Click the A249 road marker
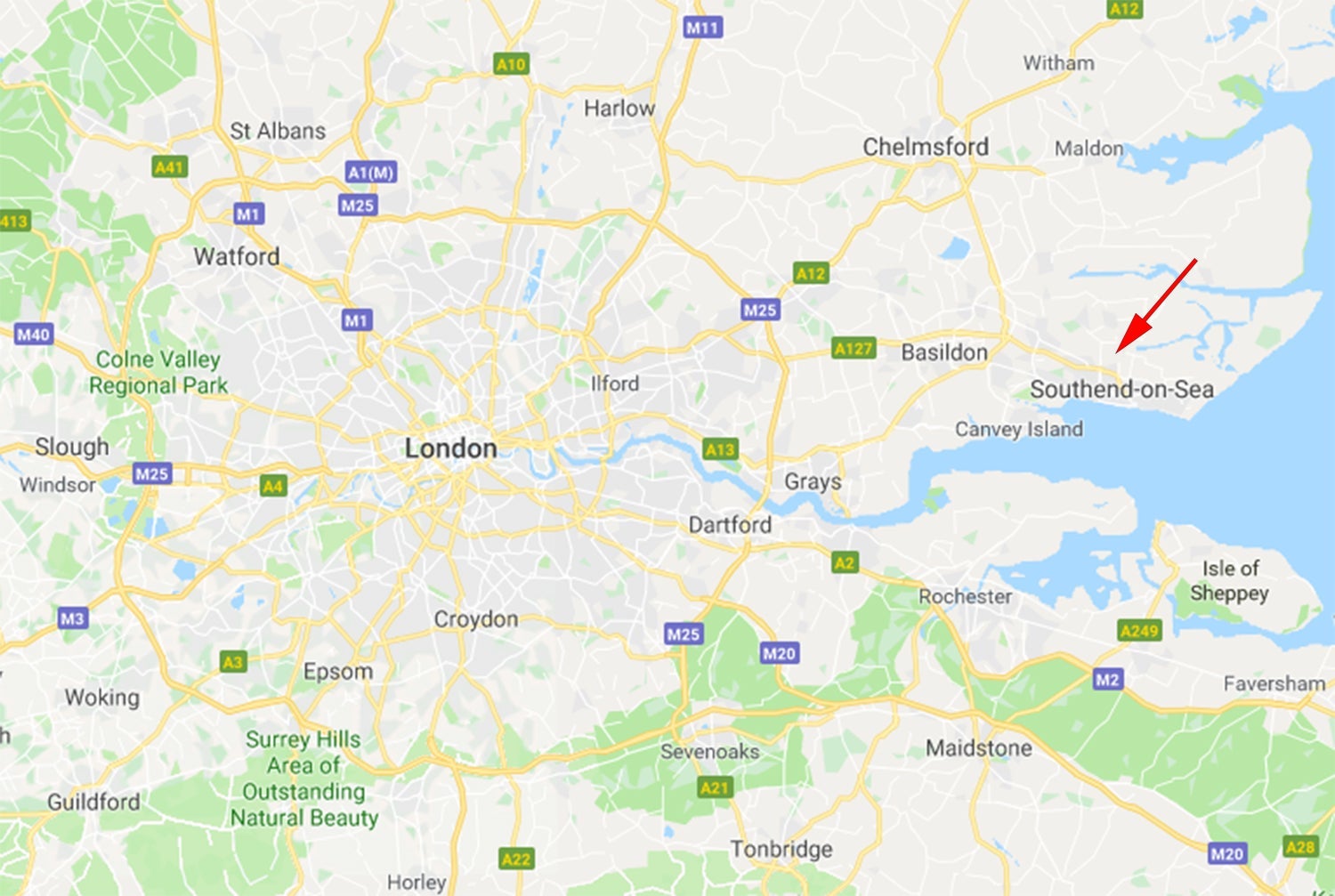The height and width of the screenshot is (896, 1335). tap(1139, 631)
